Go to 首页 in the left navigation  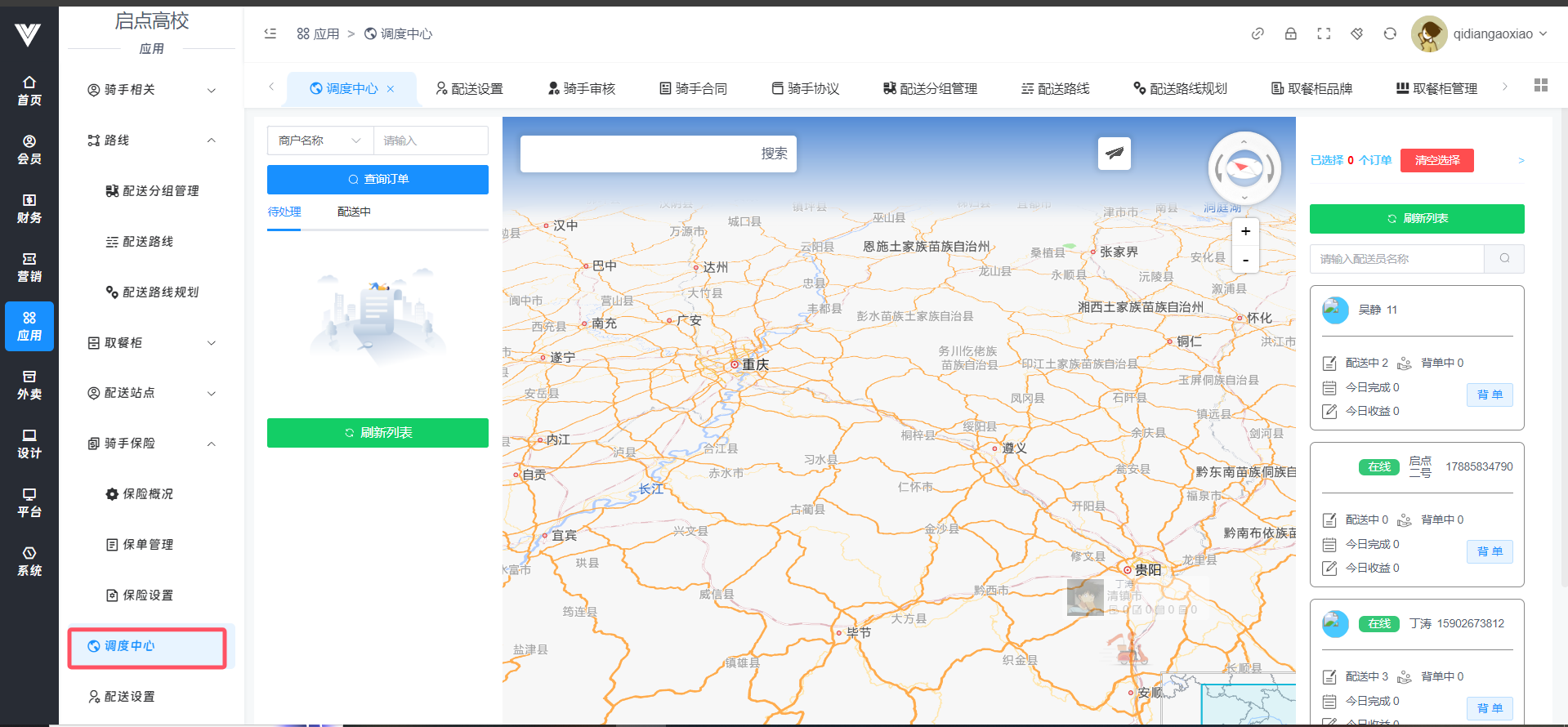tap(29, 91)
